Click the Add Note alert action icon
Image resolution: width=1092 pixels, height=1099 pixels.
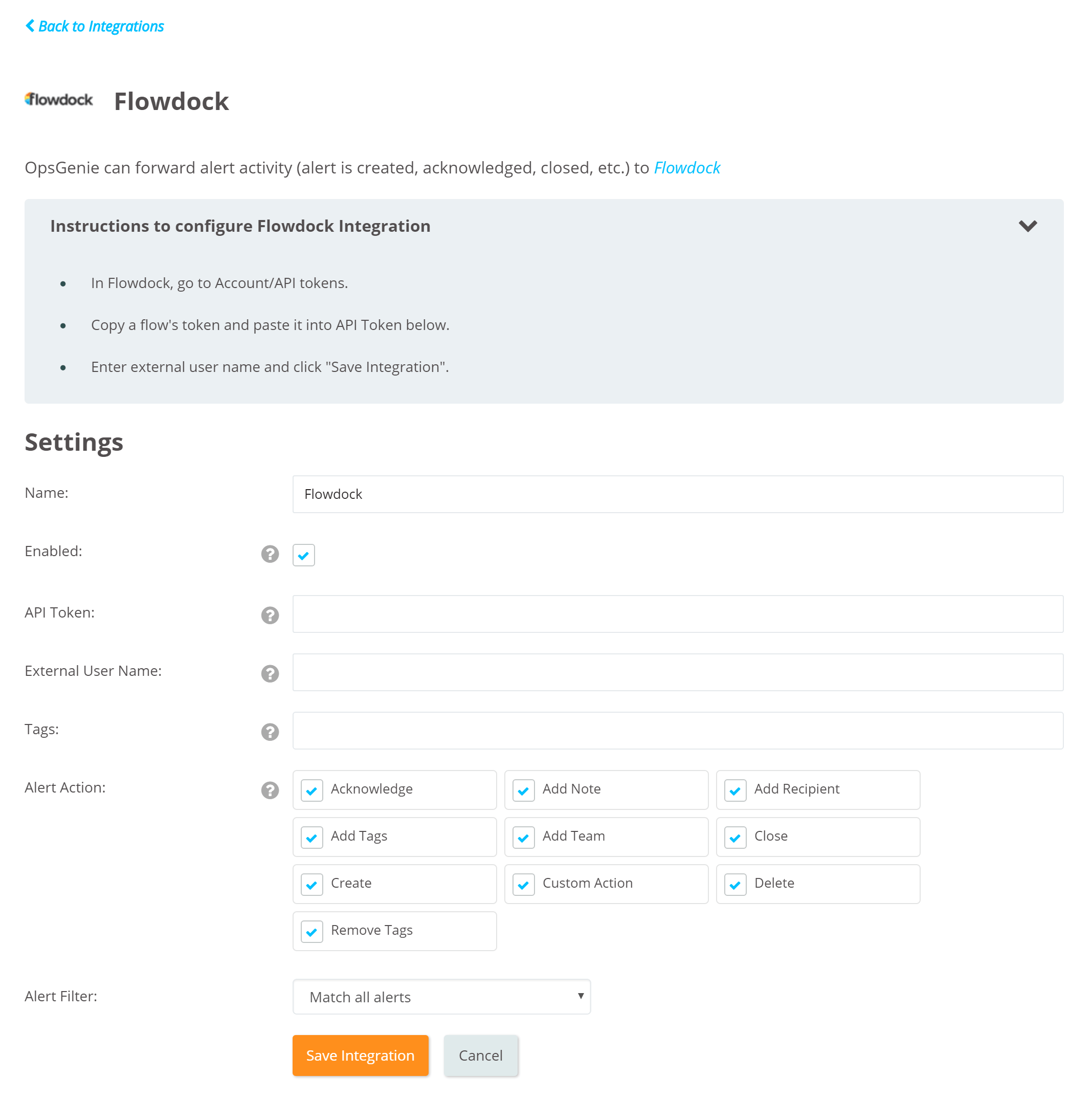coord(524,790)
